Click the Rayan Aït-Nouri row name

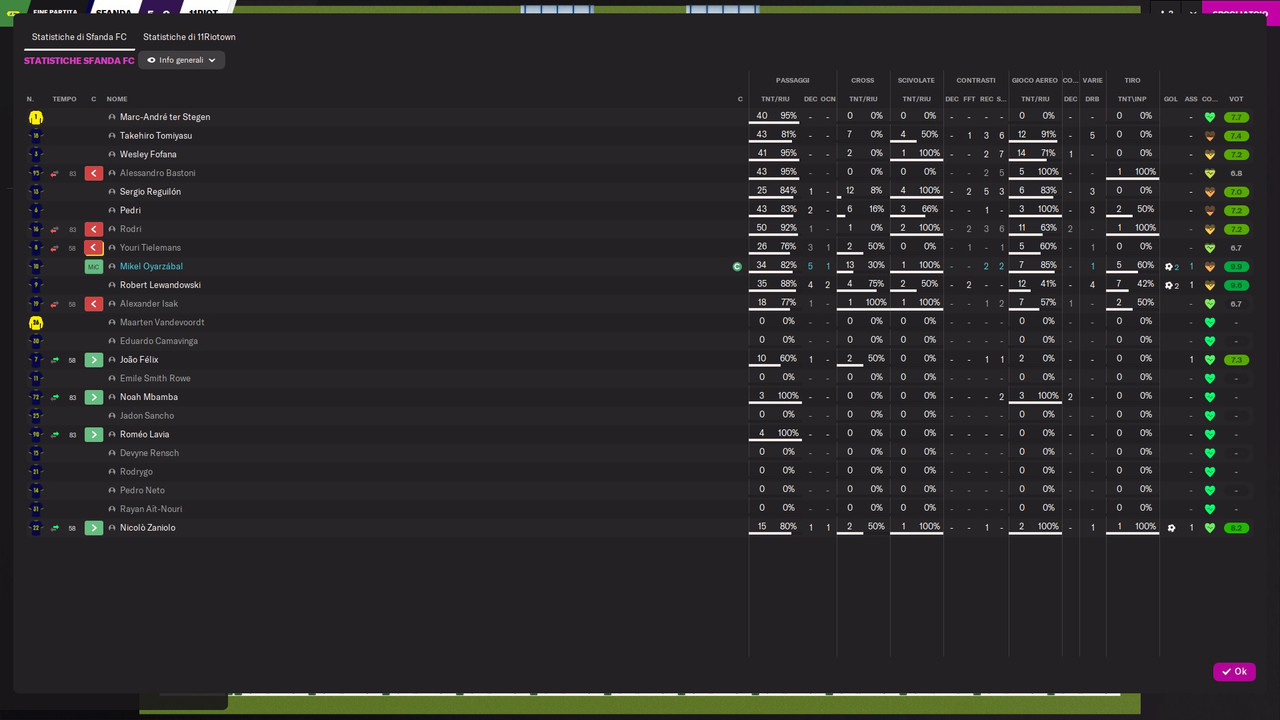coord(151,509)
